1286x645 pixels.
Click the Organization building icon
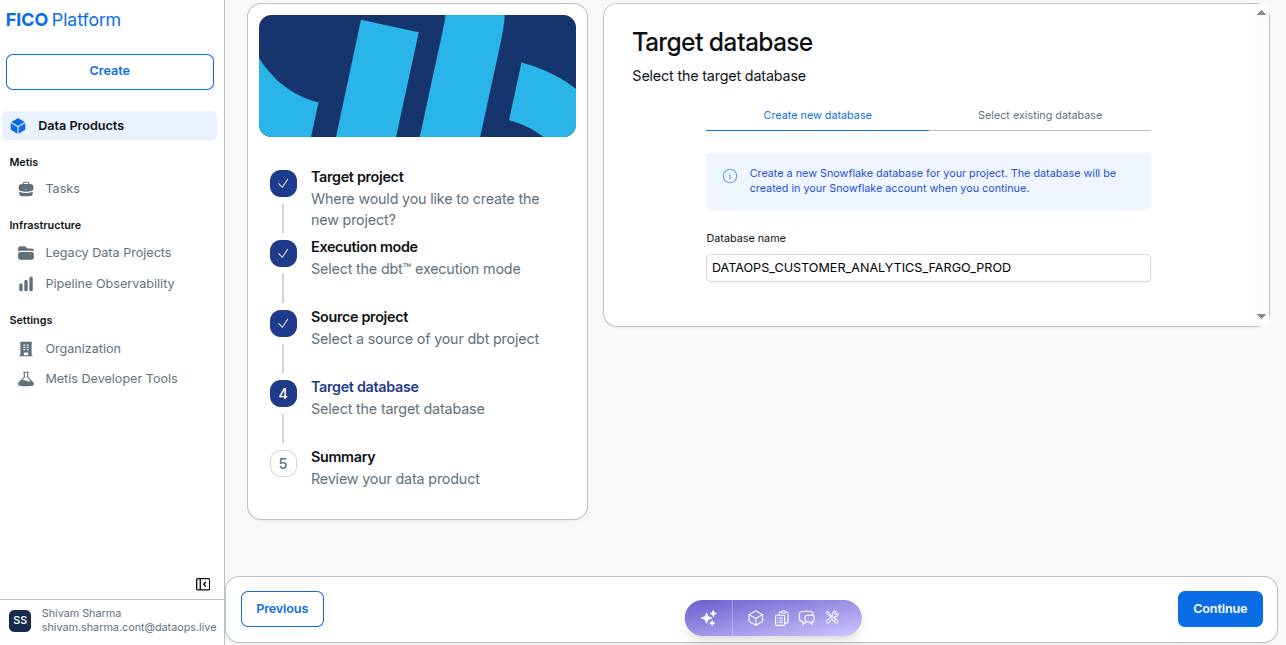(26, 349)
